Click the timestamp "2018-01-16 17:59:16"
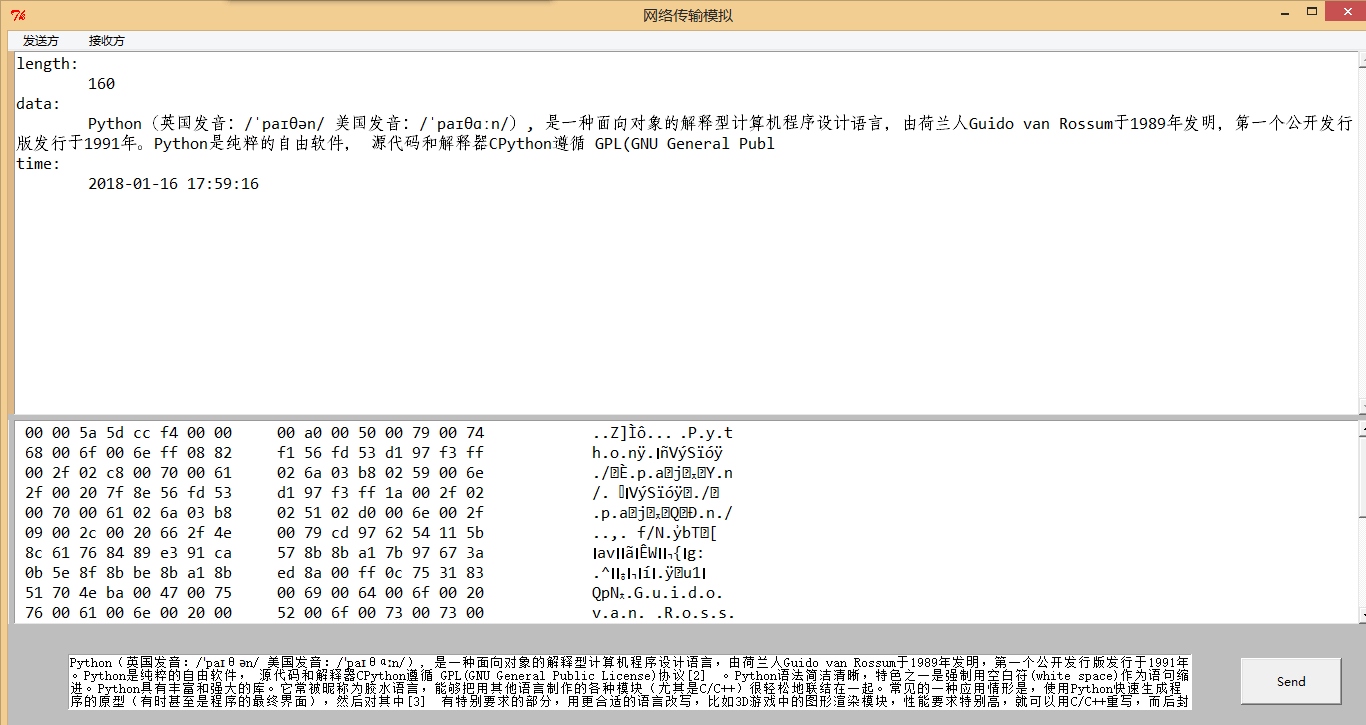This screenshot has height=725, width=1366. click(173, 184)
